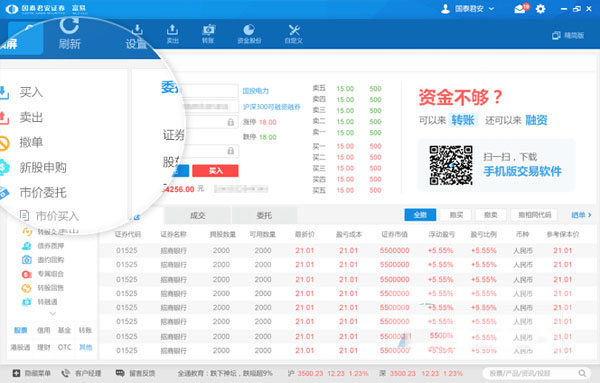
Task: Open the settings gear in the title bar
Action: [x=540, y=8]
